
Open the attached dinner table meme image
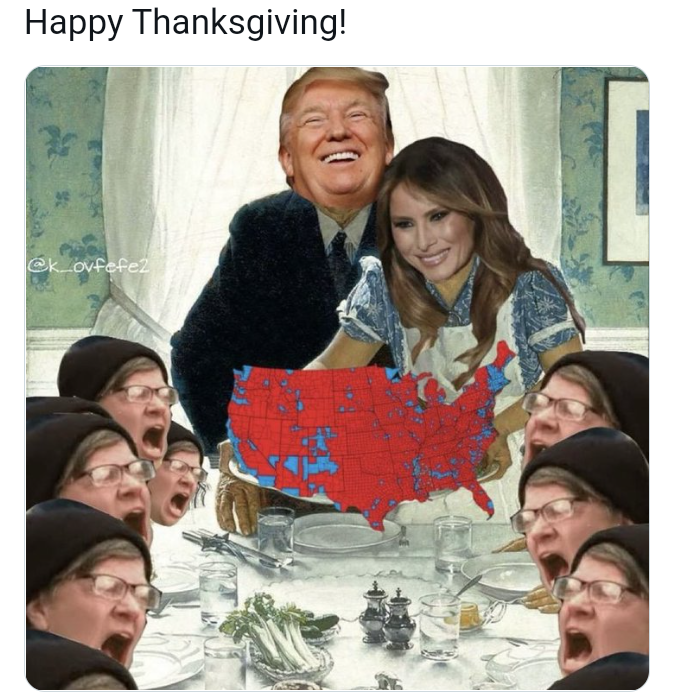click(x=337, y=378)
